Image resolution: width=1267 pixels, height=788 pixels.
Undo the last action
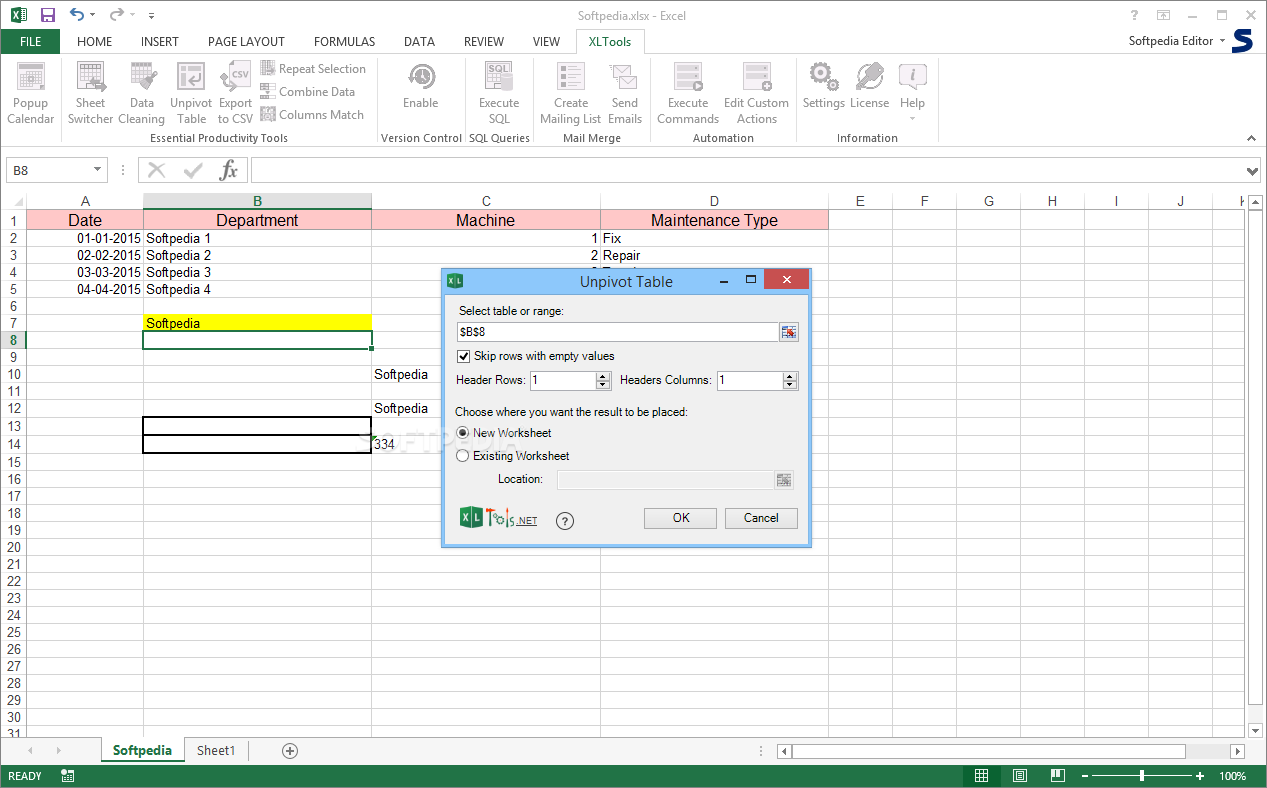click(77, 15)
